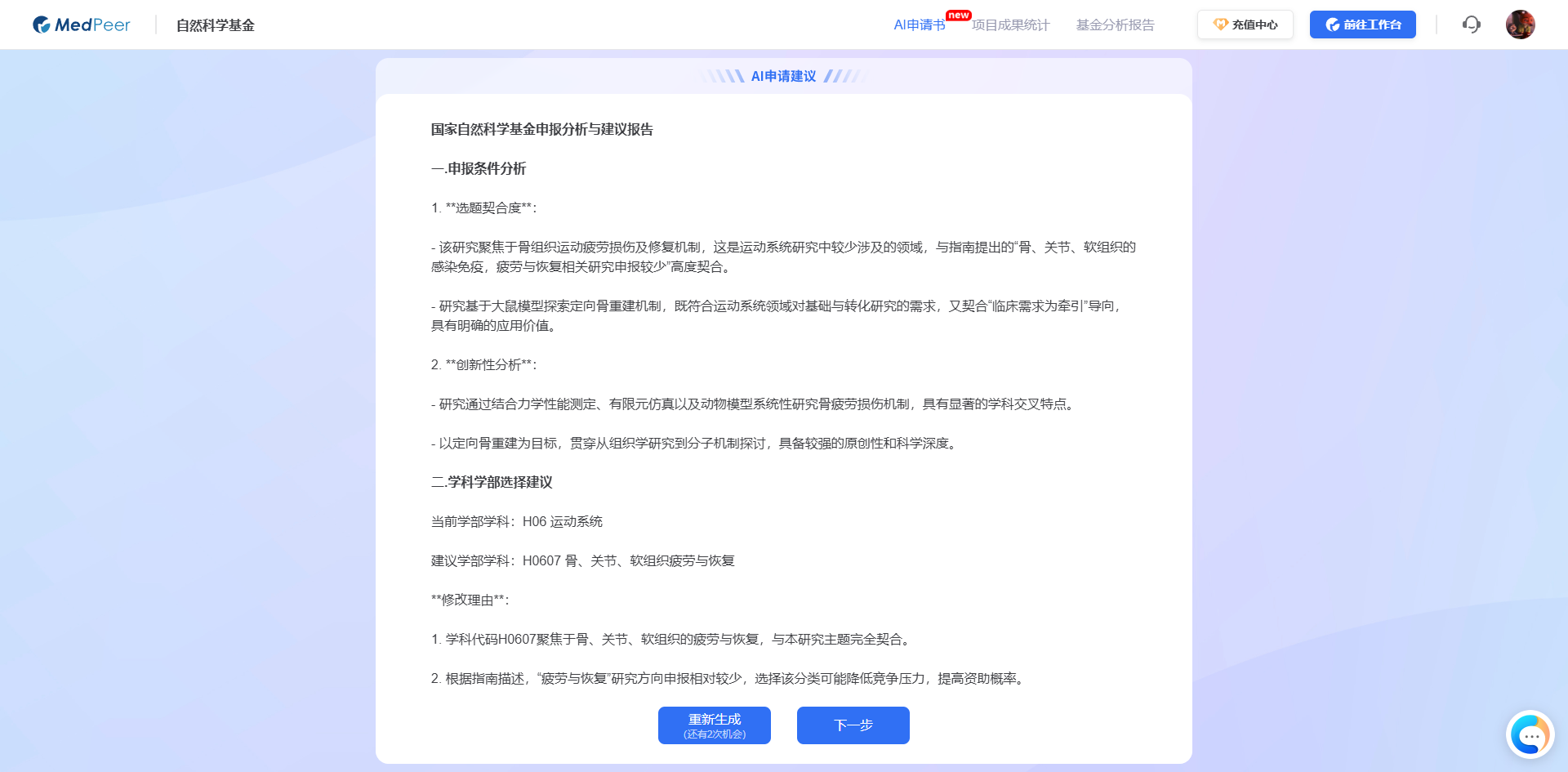Image resolution: width=1568 pixels, height=772 pixels.
Task: Click the diamond icon in 充值中心
Action: click(x=1220, y=25)
